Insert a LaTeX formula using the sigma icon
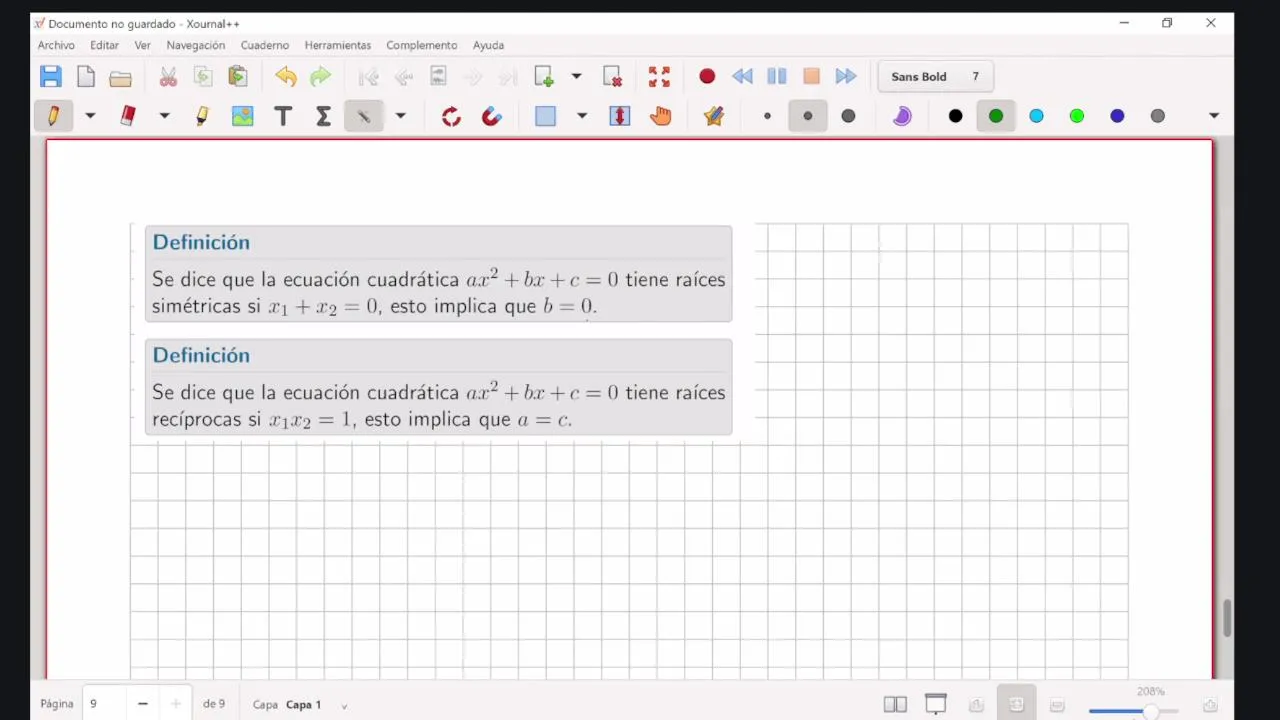This screenshot has width=1280, height=720. pyautogui.click(x=323, y=116)
